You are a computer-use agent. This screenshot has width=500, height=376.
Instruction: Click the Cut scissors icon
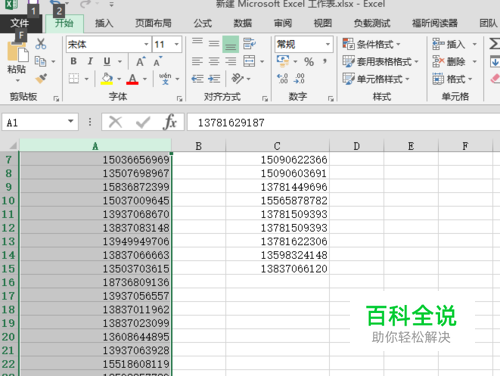41,44
